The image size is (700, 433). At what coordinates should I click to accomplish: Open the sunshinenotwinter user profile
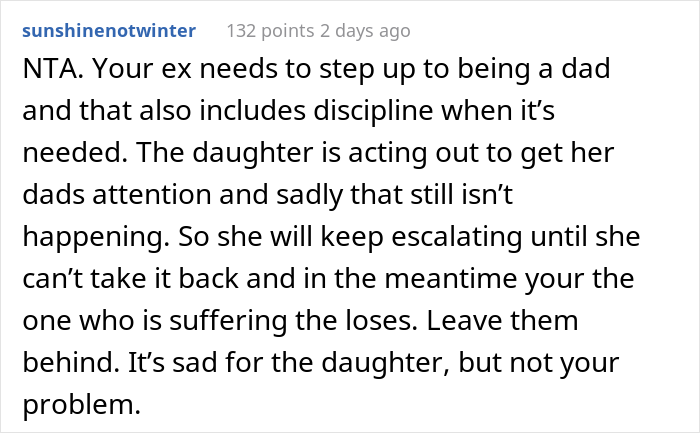click(109, 31)
